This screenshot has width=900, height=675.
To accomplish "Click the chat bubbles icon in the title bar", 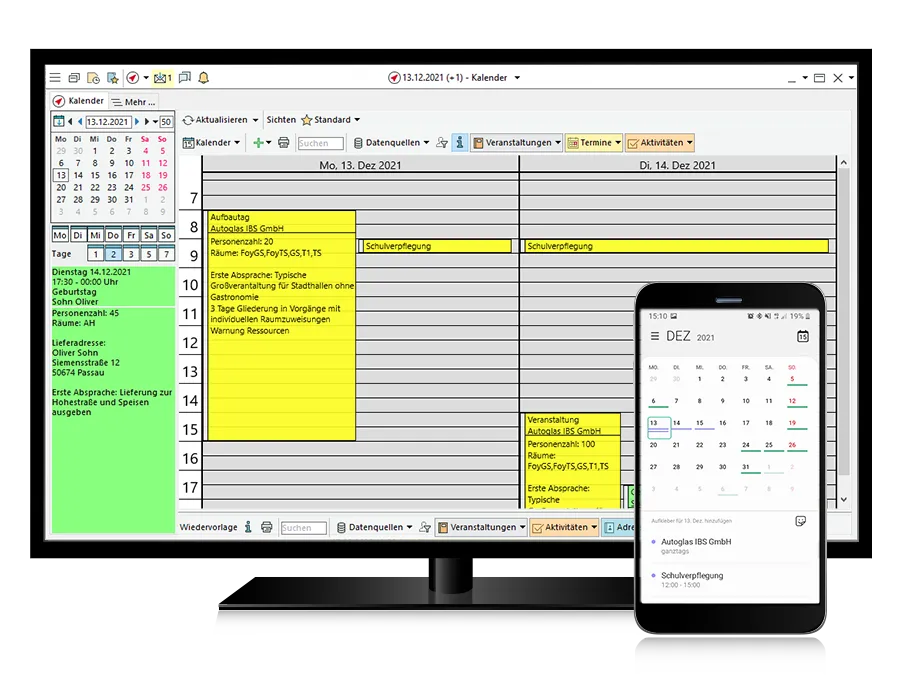I will pos(184,78).
